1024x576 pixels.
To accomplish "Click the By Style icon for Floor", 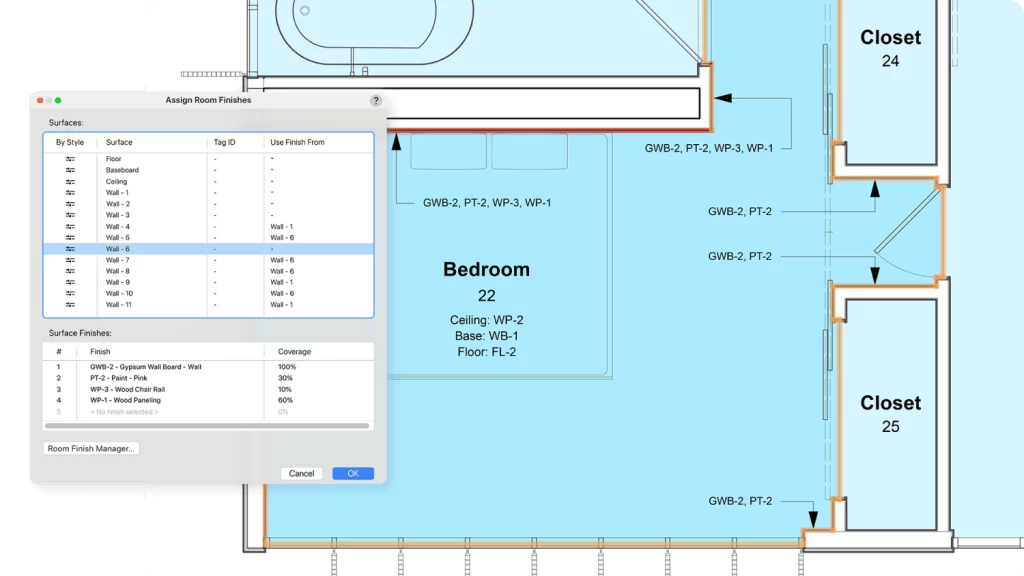I will [x=71, y=159].
